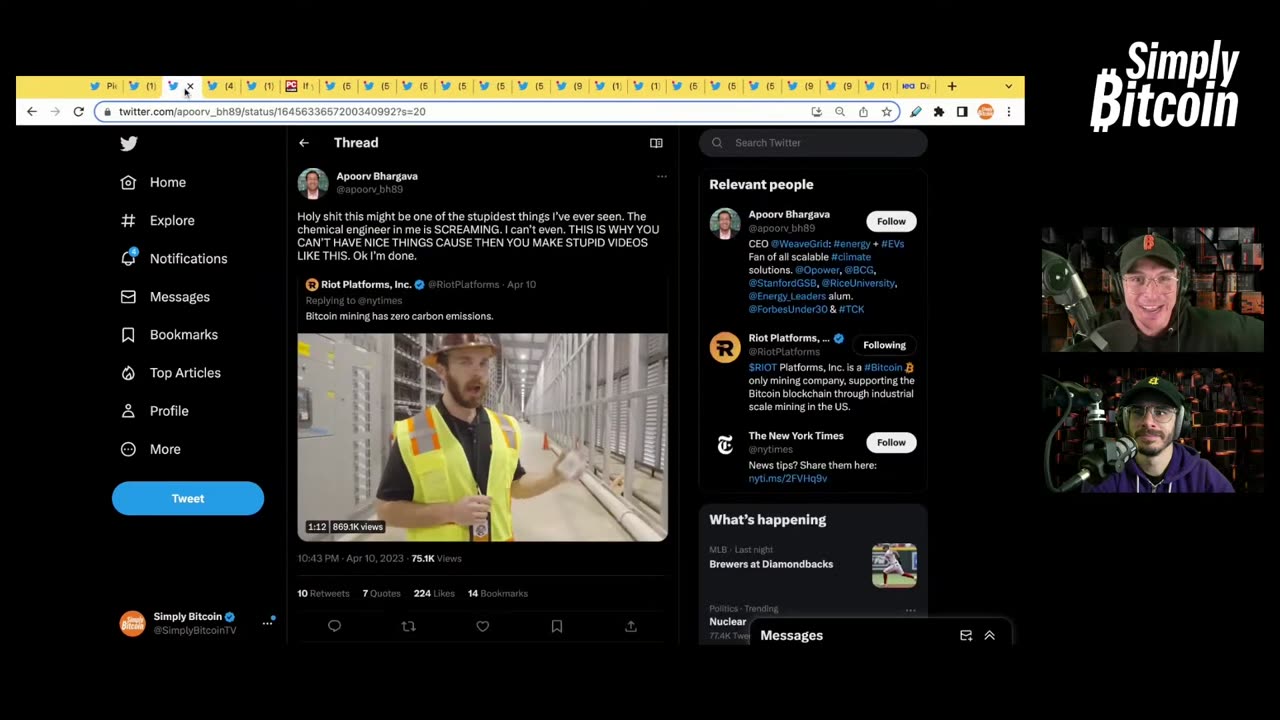
Task: Open the Extensions puzzle icon
Action: click(939, 112)
